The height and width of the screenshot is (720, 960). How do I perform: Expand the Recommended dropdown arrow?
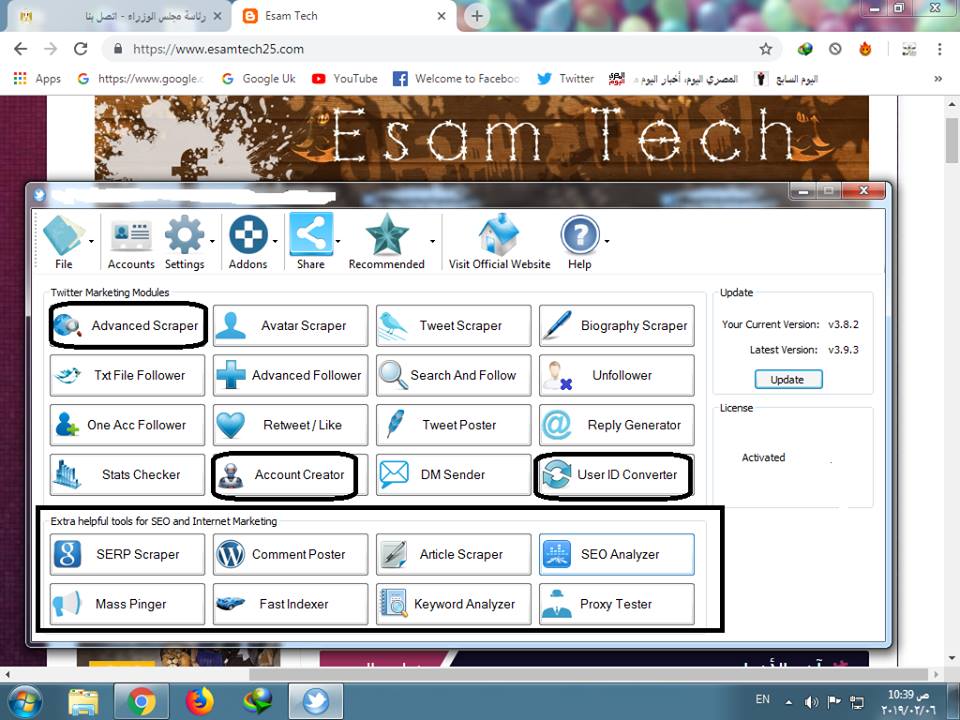432,241
